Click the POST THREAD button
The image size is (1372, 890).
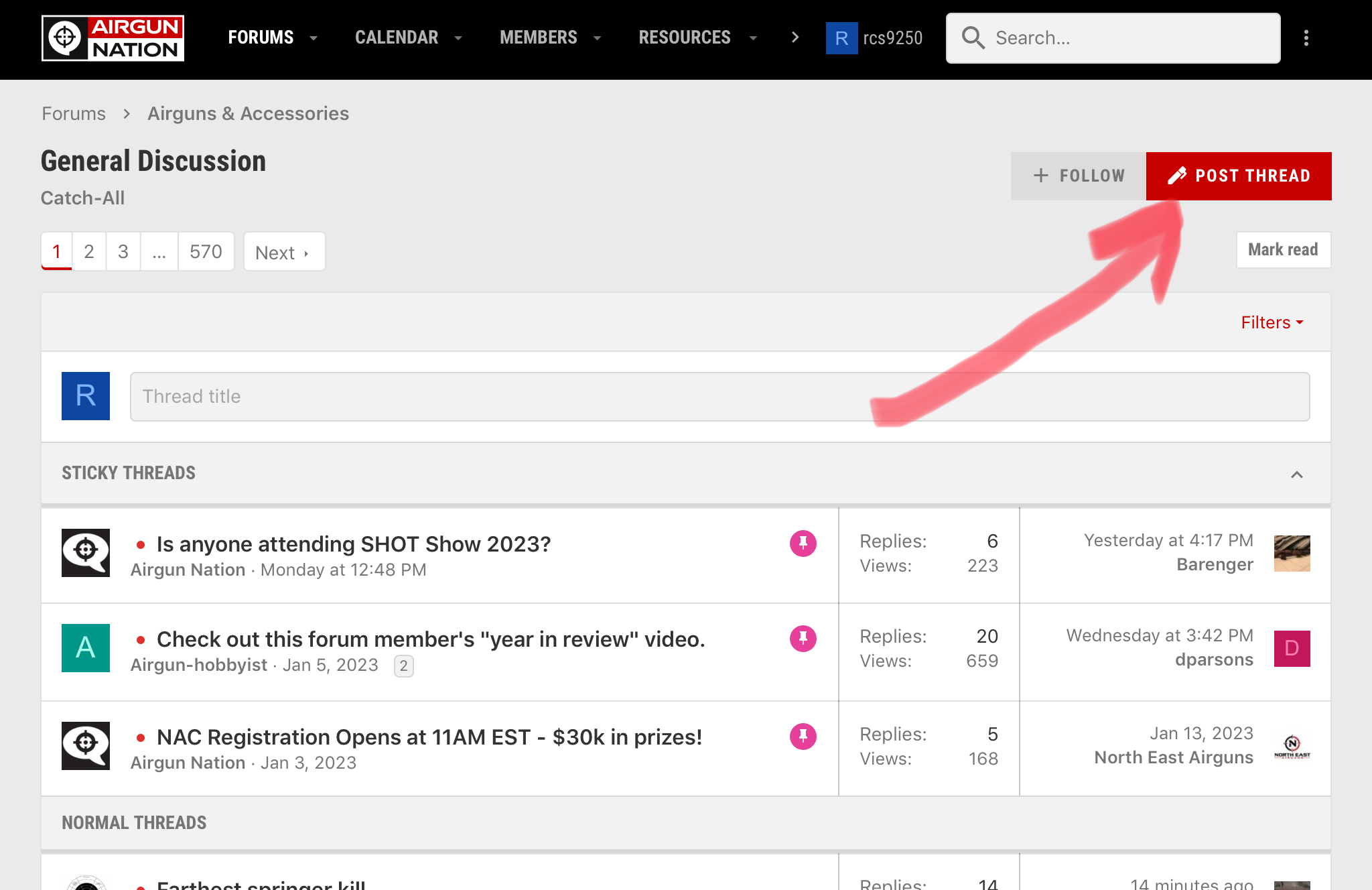pyautogui.click(x=1239, y=176)
